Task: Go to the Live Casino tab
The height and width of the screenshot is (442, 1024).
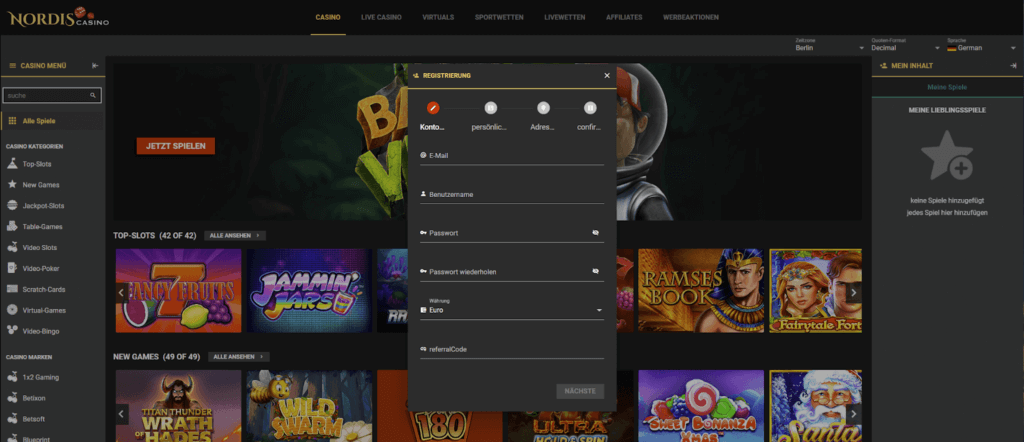Action: [381, 17]
